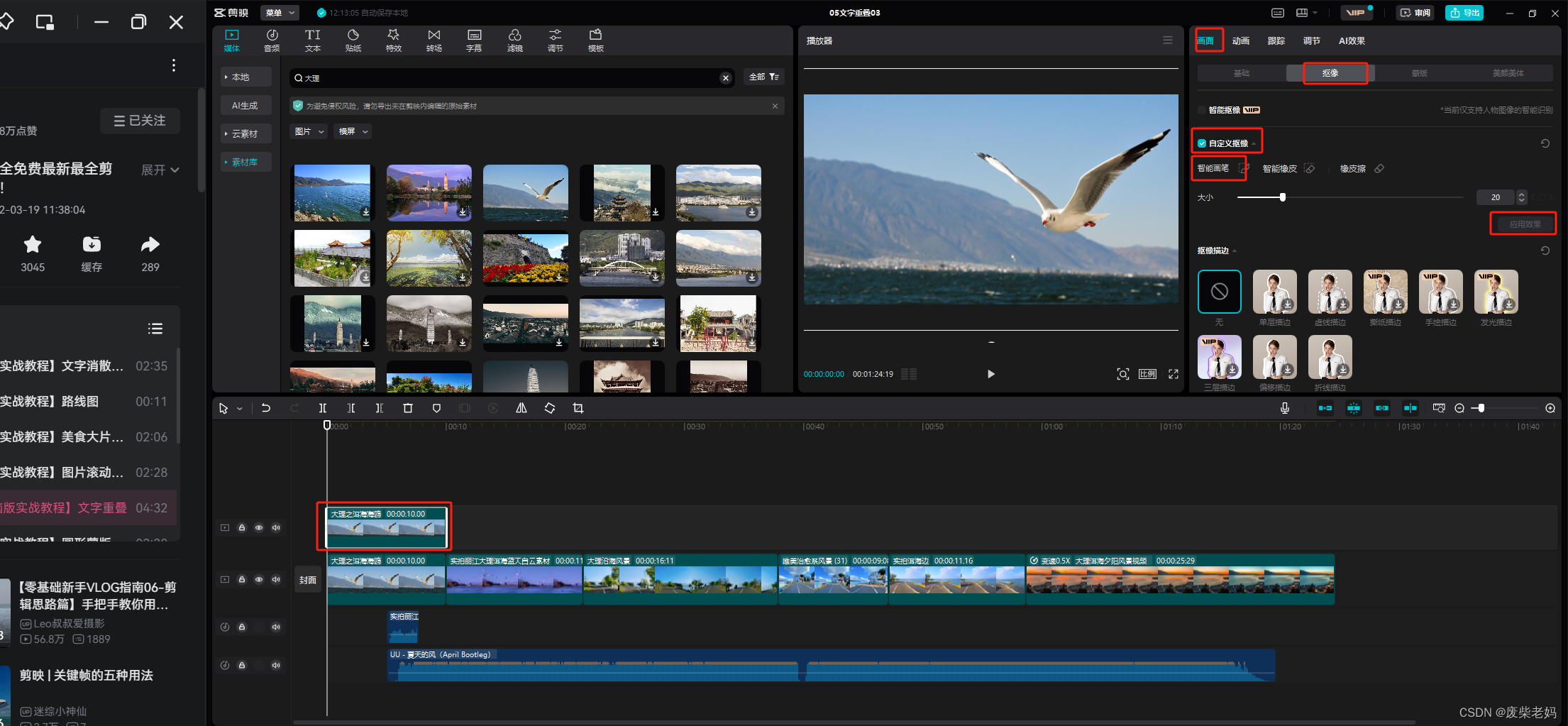Switch to the 蒙版 sub-tab
Viewport: 1568px width, 726px height.
coord(1419,73)
